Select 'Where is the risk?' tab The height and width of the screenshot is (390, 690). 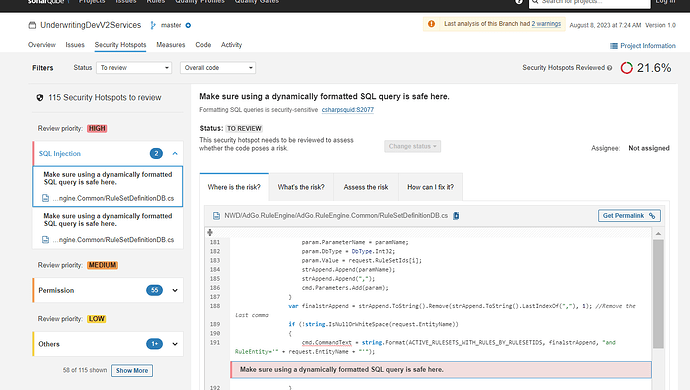coord(234,187)
